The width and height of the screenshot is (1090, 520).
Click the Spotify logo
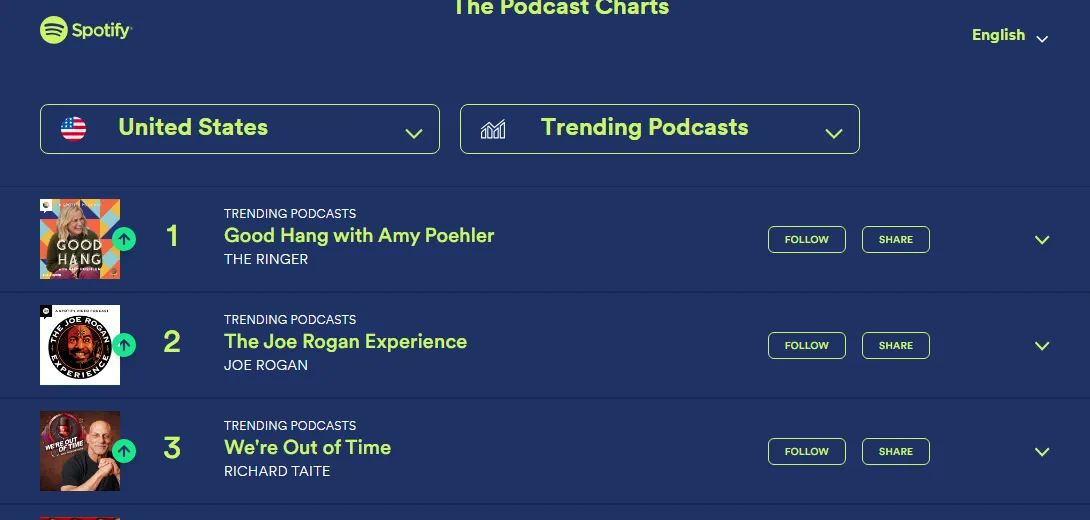[x=86, y=30]
